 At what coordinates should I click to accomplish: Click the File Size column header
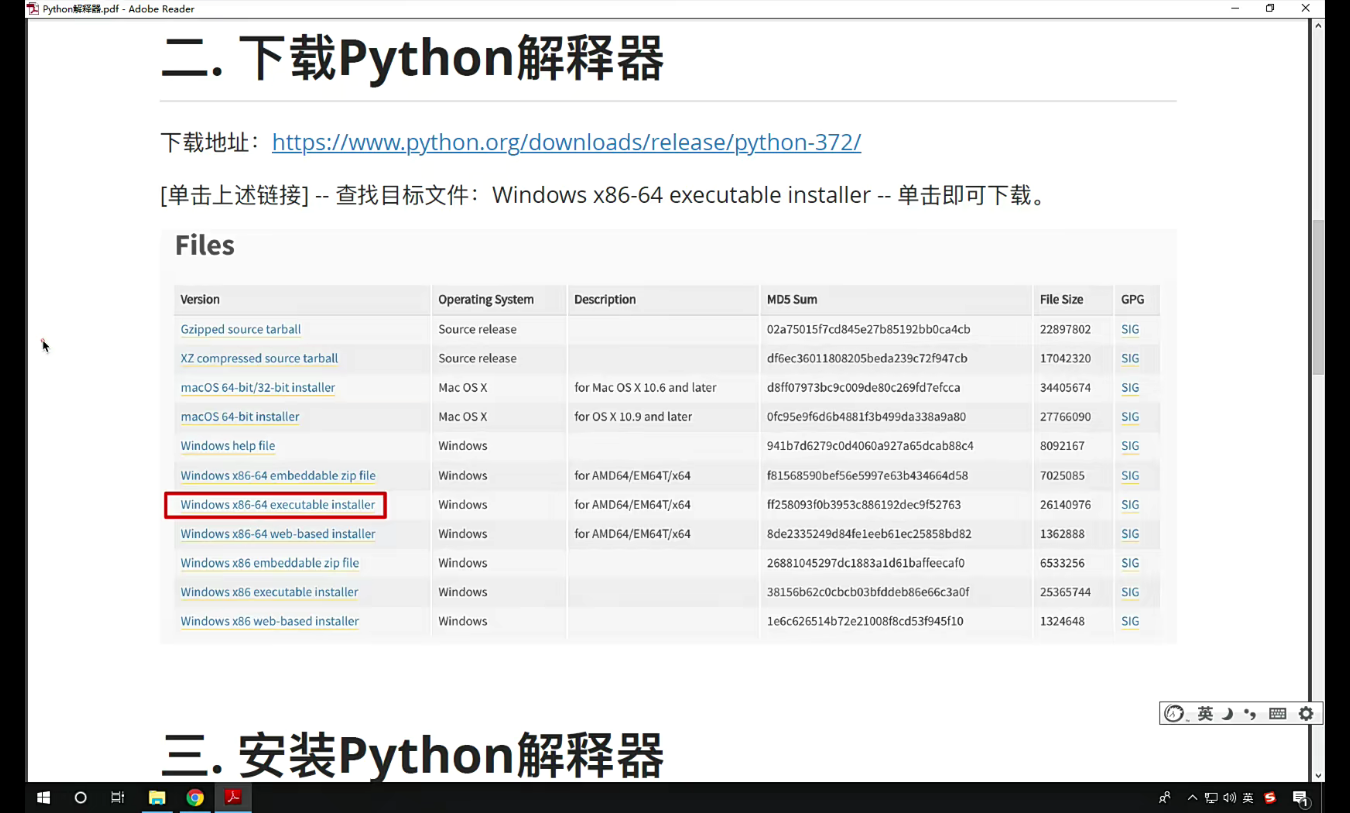1061,299
